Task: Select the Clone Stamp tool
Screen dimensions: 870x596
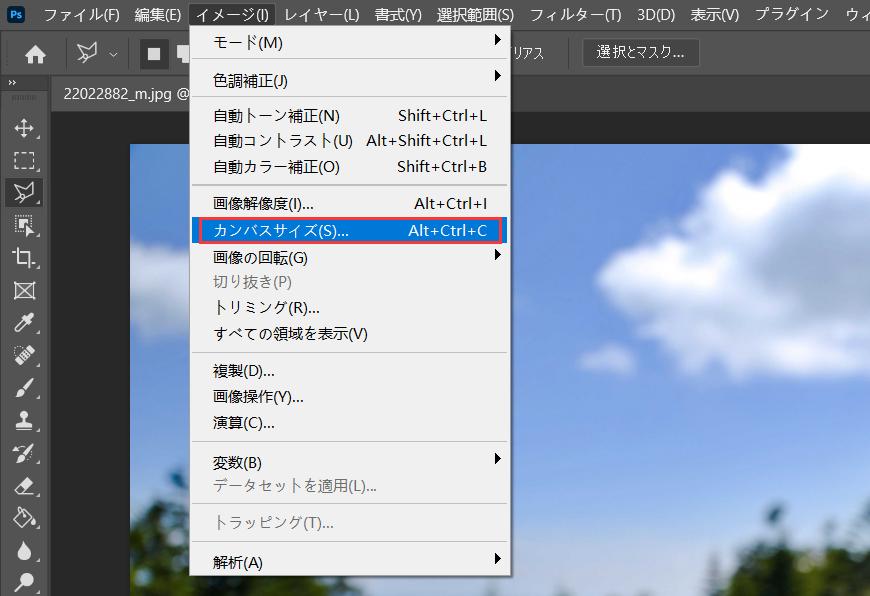Action: tap(24, 421)
